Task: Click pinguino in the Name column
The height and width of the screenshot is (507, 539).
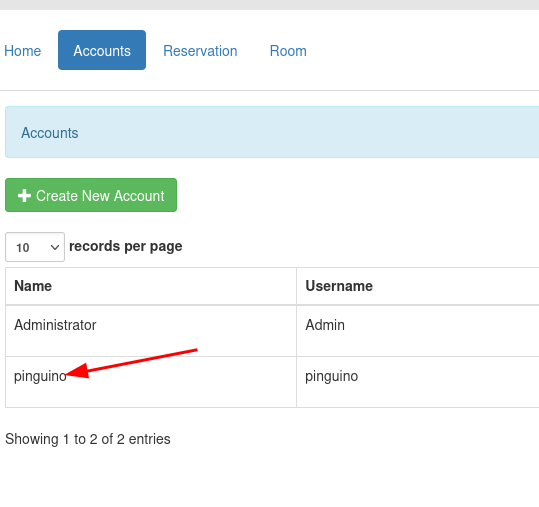Action: tap(40, 377)
